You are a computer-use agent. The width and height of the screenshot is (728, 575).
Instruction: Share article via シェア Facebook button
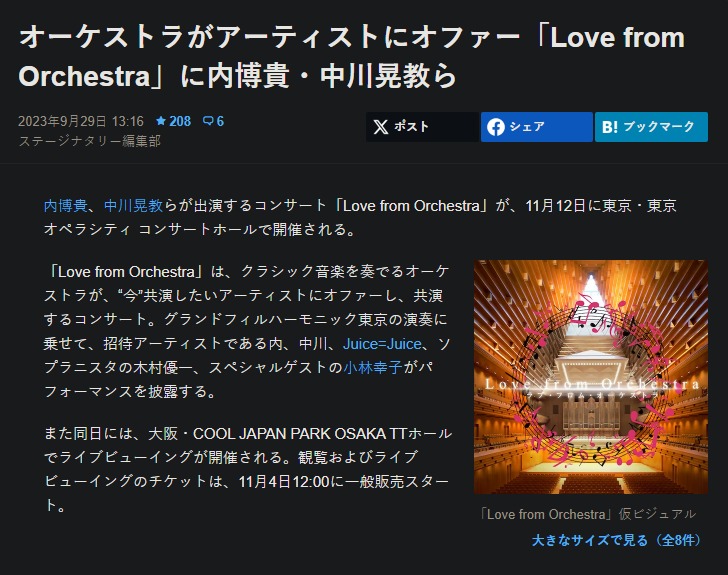click(537, 127)
